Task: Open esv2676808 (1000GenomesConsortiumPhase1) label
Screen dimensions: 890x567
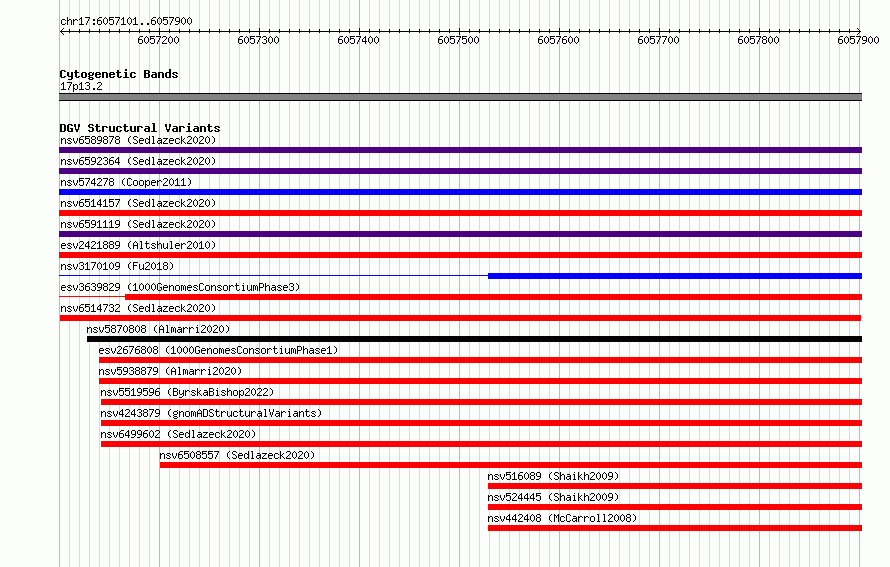Action: [x=219, y=350]
